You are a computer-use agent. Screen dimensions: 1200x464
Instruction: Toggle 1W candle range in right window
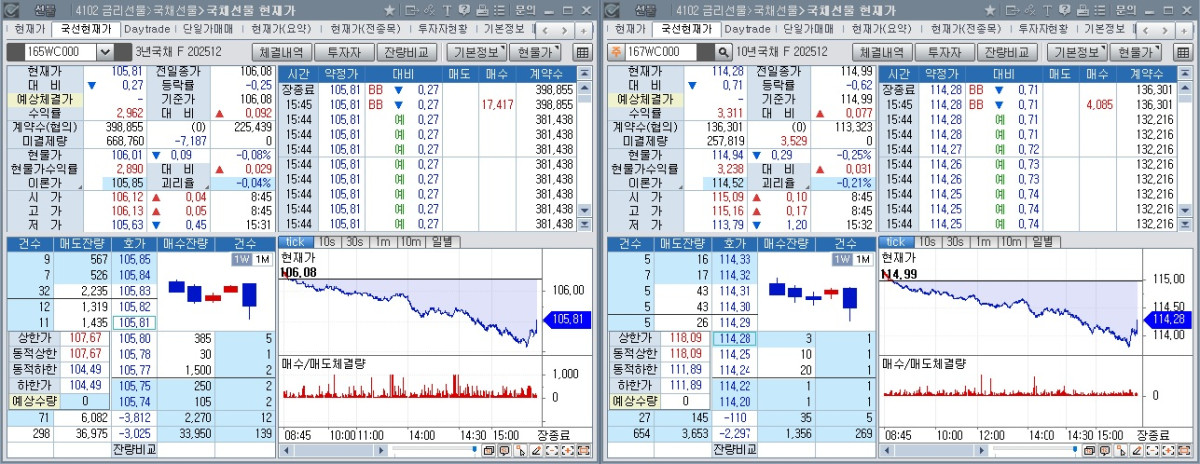point(842,260)
